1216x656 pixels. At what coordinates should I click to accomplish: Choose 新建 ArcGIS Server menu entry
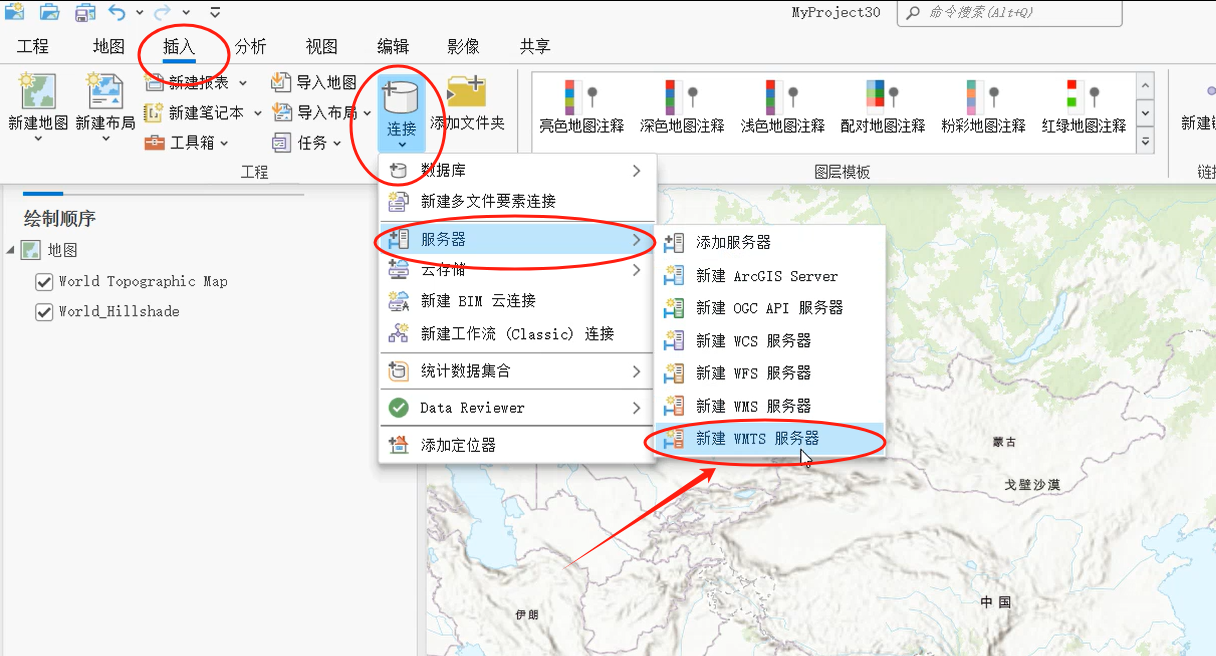(x=766, y=276)
